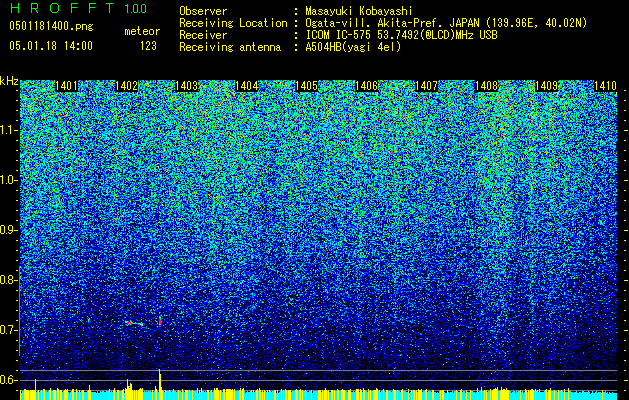The image size is (629, 400).
Task: Click the meteor count value 123
Action: [148, 46]
